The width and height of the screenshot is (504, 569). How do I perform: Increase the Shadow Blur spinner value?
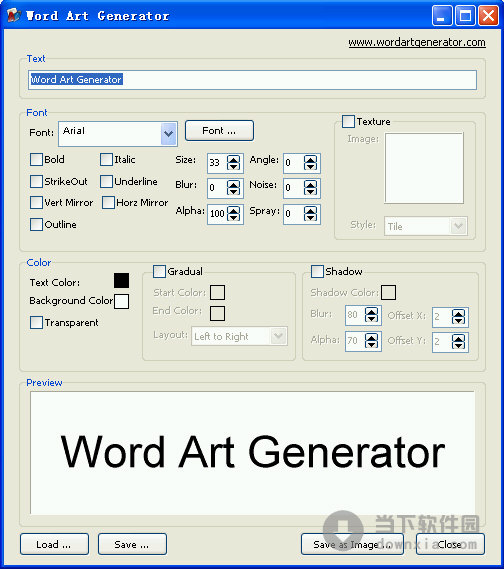coord(371,311)
